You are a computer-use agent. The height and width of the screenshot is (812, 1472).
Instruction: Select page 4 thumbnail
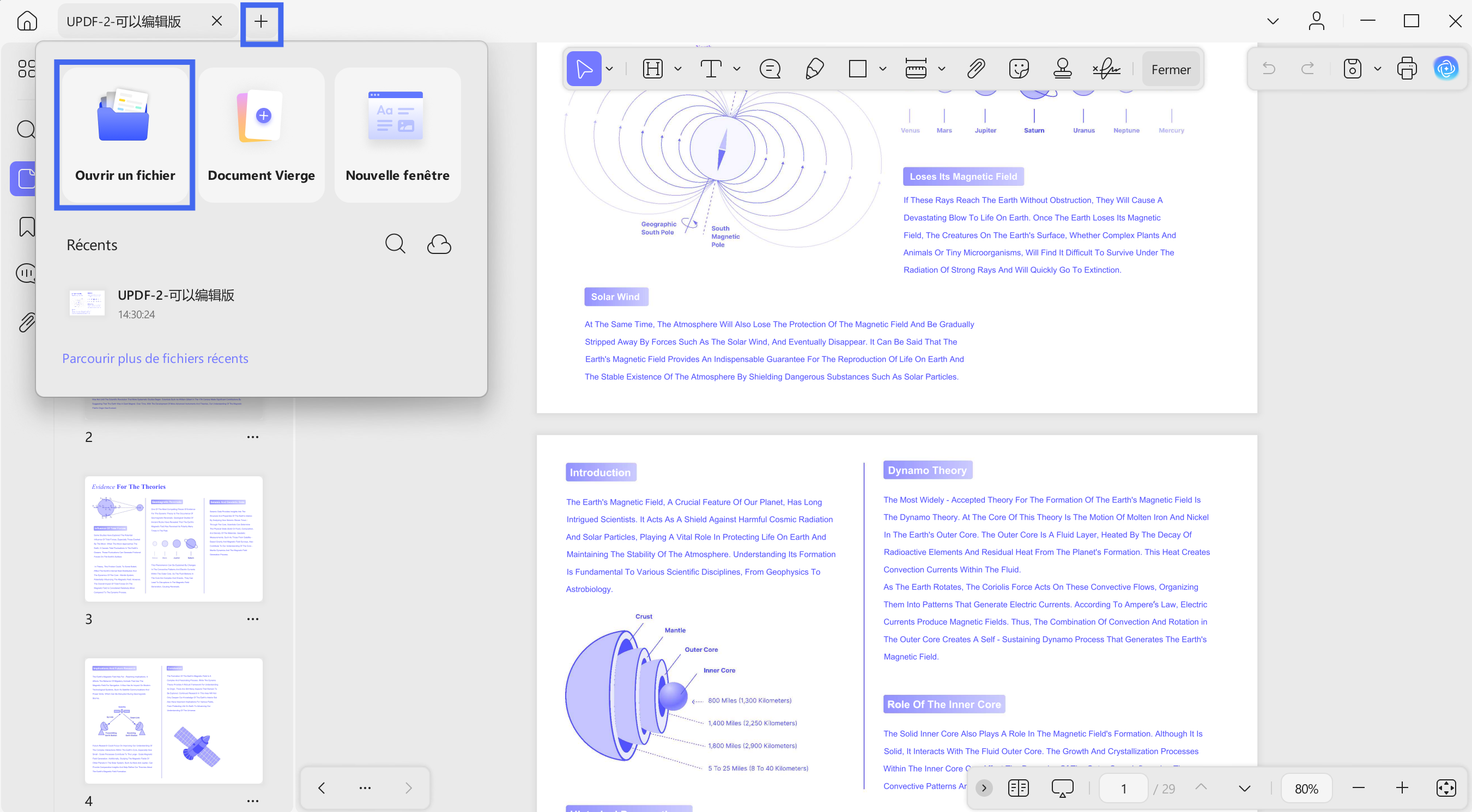tap(174, 720)
